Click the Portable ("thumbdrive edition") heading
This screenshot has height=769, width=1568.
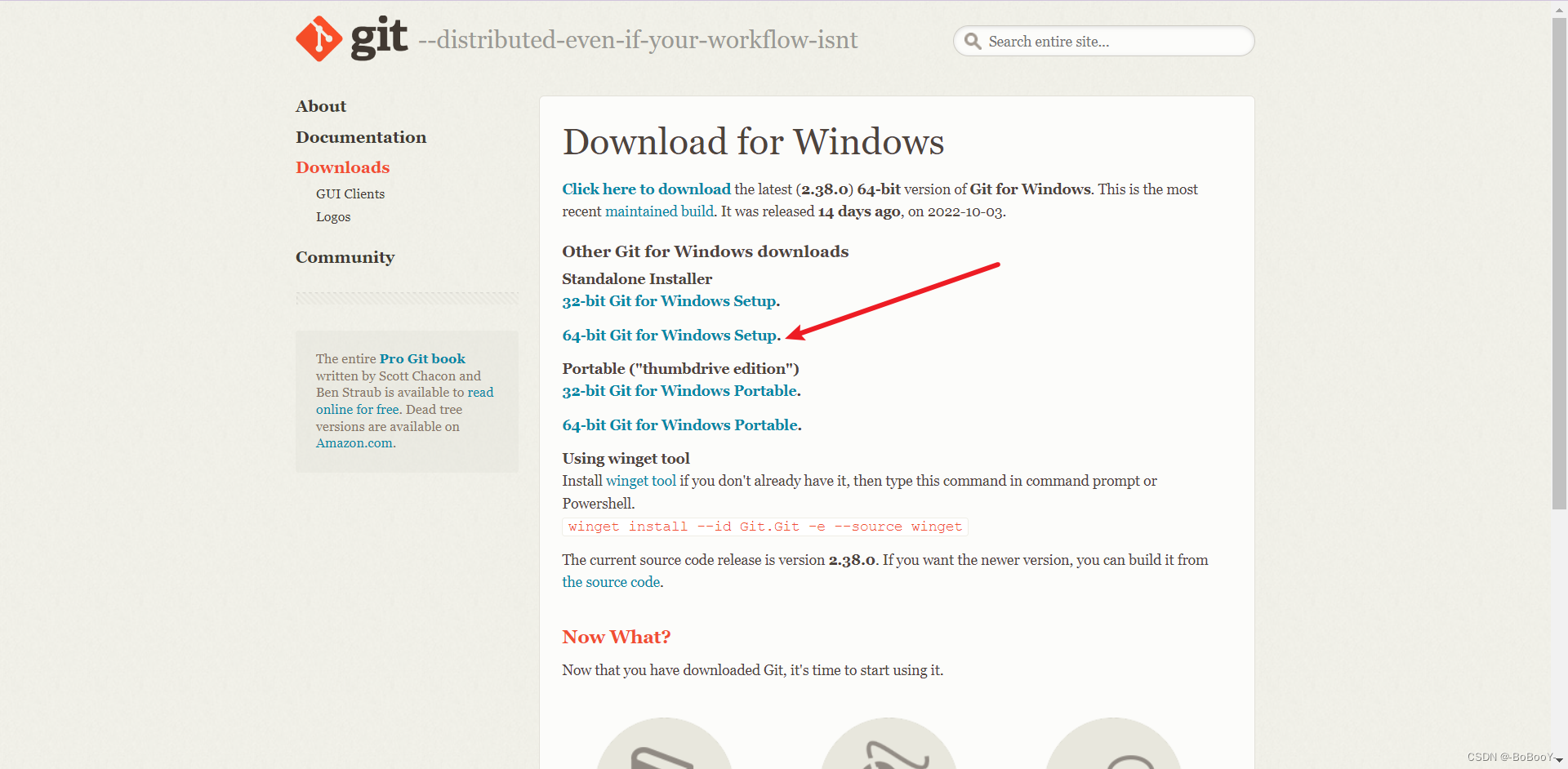[x=680, y=369]
